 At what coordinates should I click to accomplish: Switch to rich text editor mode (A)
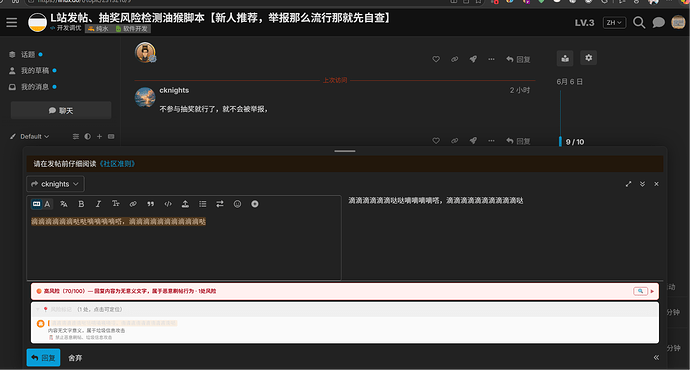tap(47, 204)
